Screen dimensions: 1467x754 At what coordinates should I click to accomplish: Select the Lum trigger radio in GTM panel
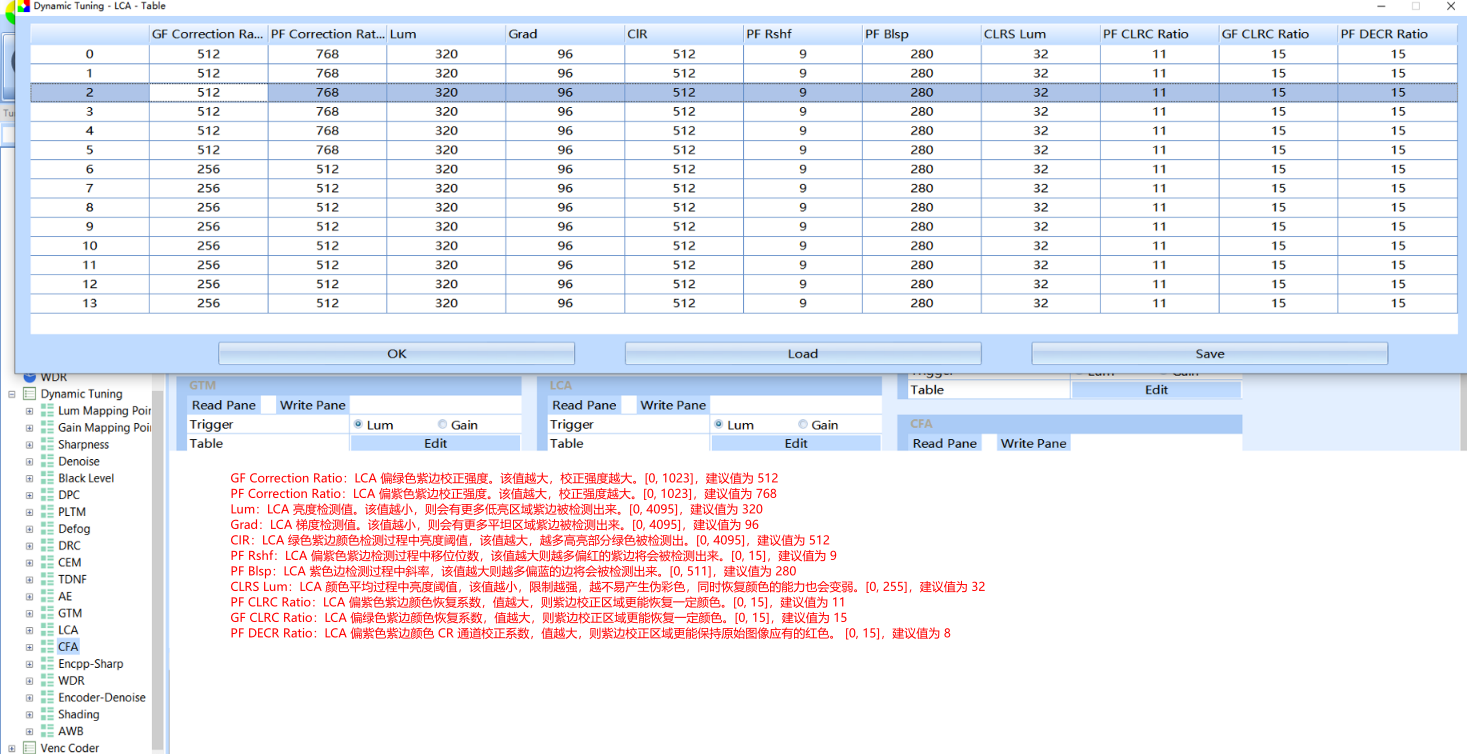click(358, 424)
